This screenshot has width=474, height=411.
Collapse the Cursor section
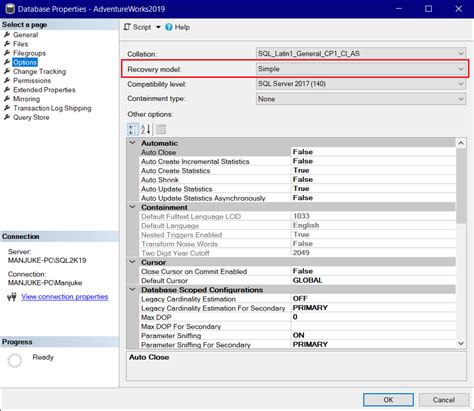(x=133, y=262)
